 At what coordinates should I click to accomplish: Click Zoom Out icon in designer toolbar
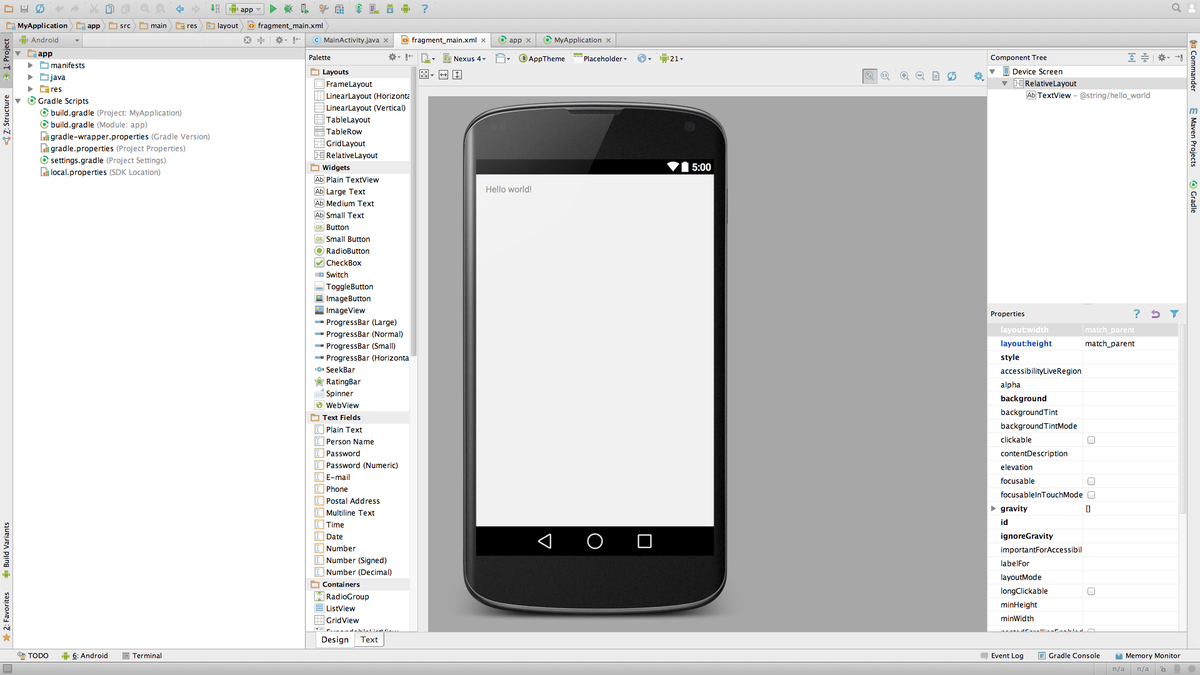pos(920,76)
